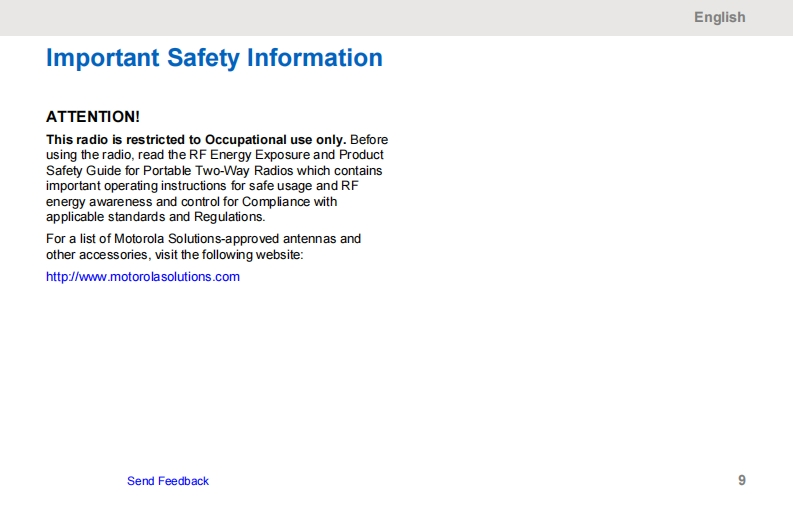Click the word "Before" ending the first line
Screen dimensions: 793x513
369,139
